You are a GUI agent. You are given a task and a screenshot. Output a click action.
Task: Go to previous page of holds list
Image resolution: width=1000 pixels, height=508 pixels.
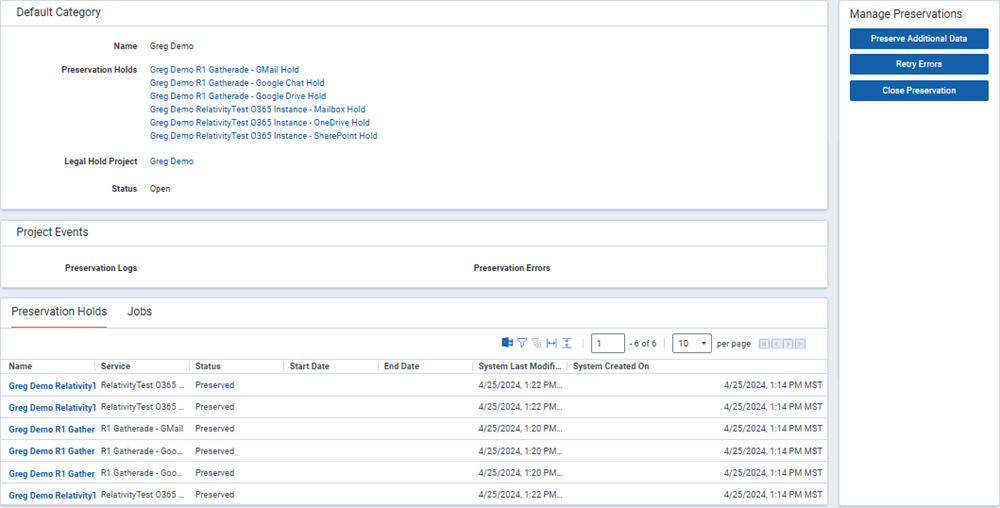[x=776, y=344]
